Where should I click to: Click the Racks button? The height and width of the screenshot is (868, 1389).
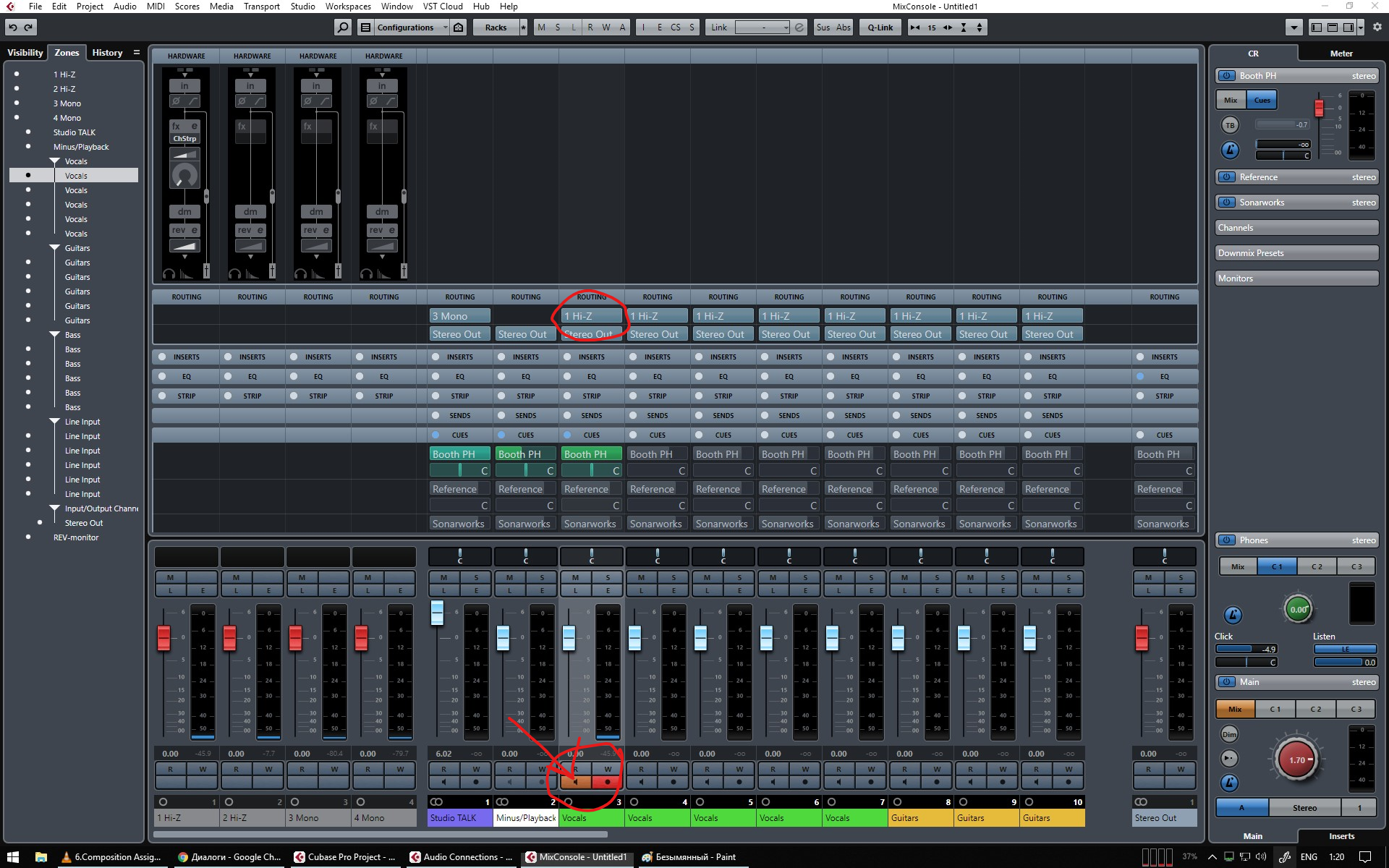coord(496,27)
